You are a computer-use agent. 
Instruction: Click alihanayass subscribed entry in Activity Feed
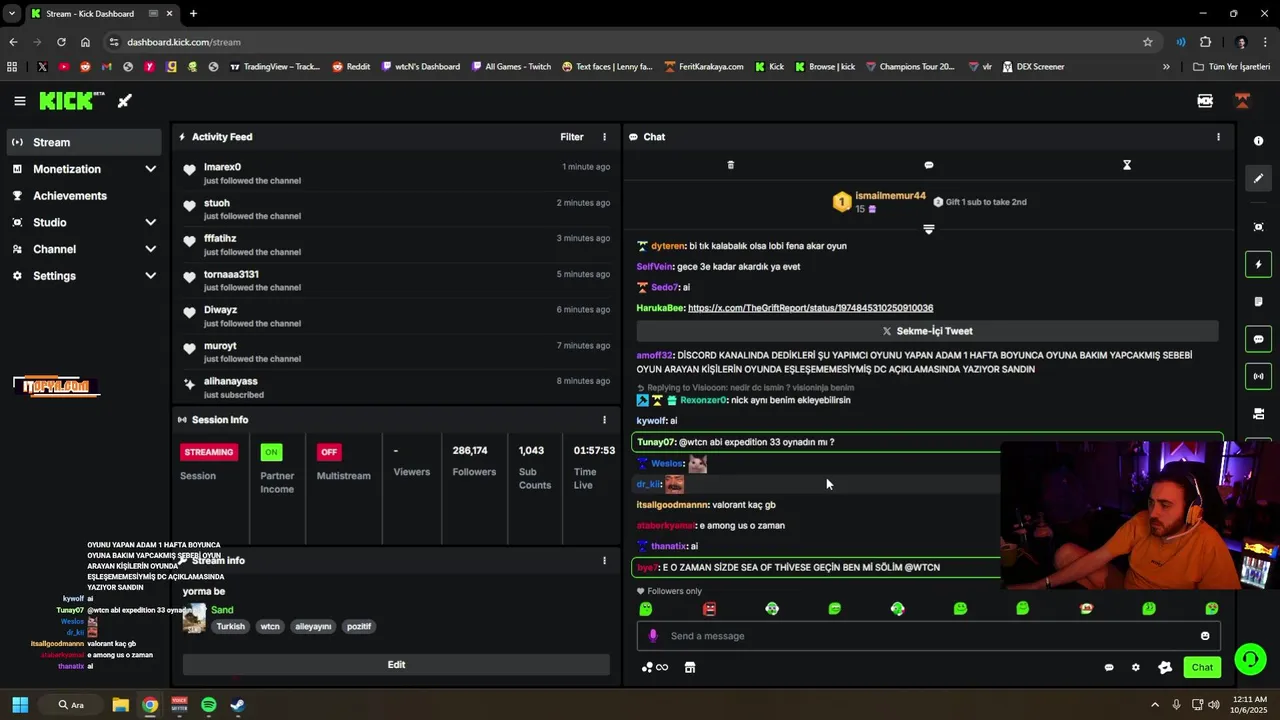(397, 387)
